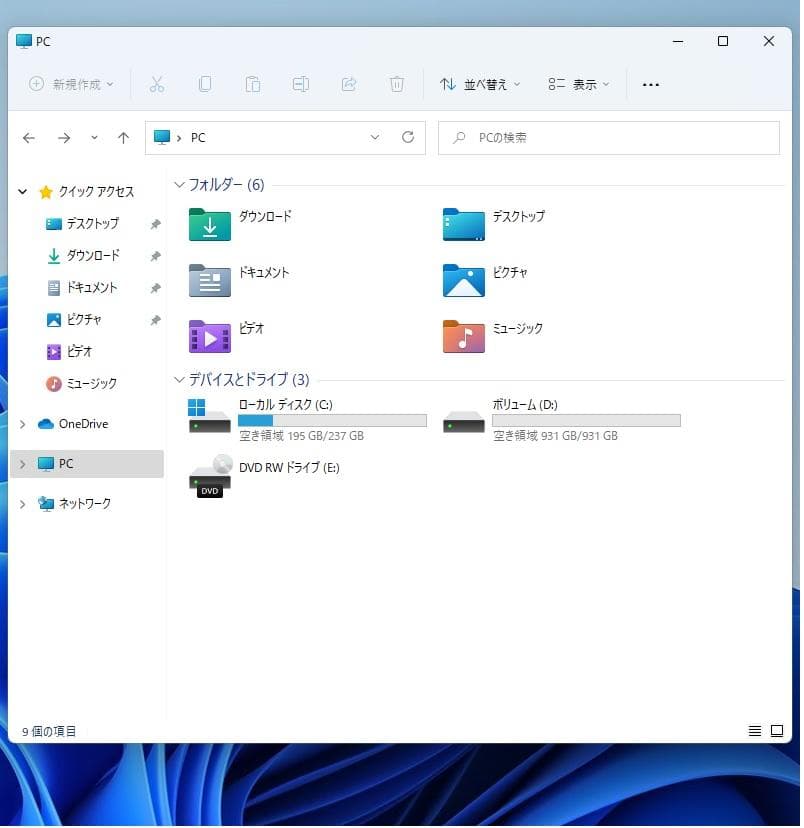The width and height of the screenshot is (804, 828).
Task: Collapse the デバイスとドライブ section
Action: [x=178, y=380]
